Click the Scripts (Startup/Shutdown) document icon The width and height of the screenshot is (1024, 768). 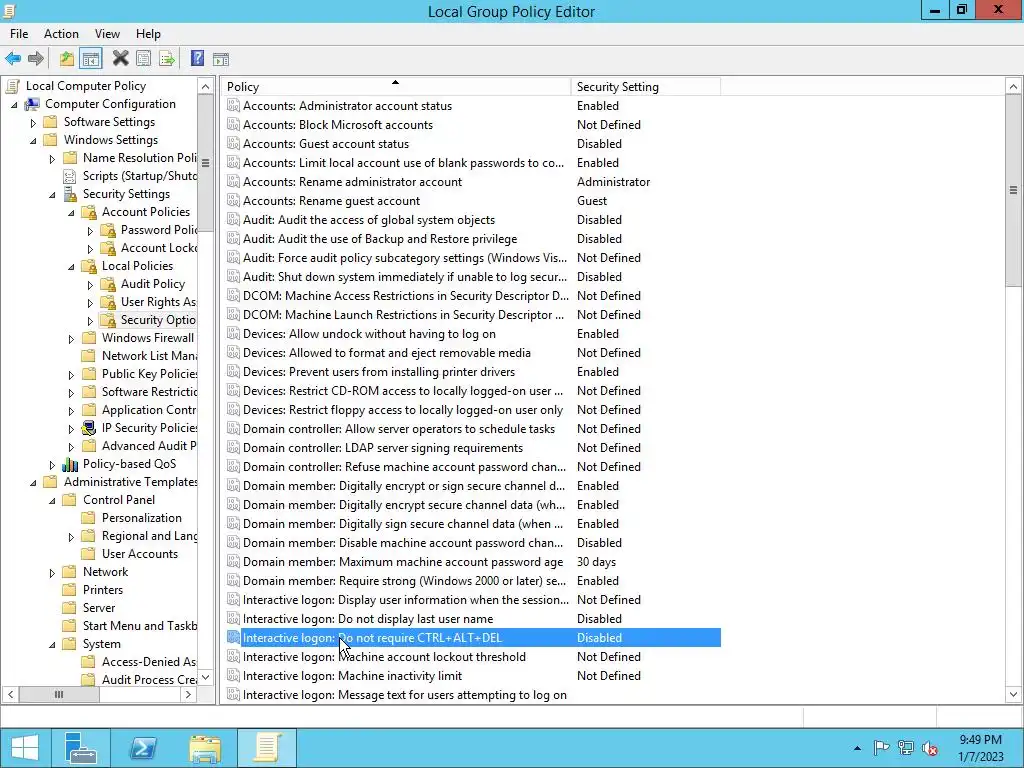pos(69,176)
